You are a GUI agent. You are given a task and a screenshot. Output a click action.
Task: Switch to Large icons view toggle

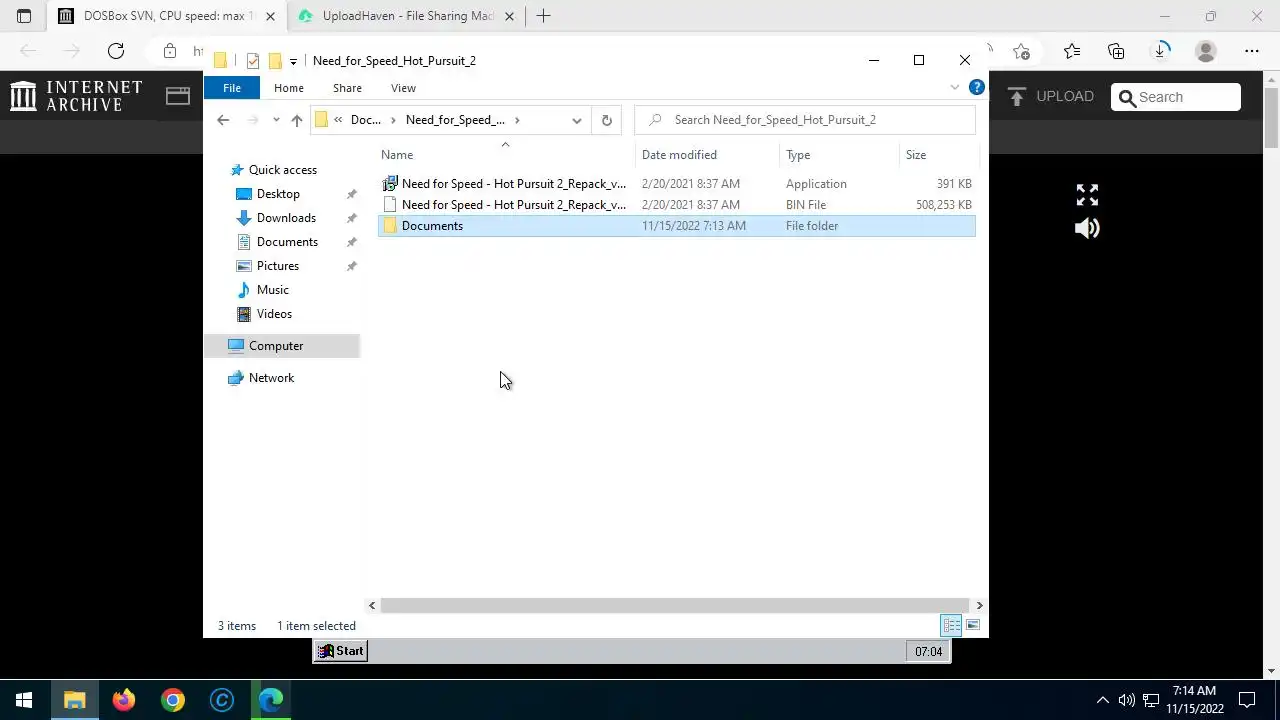(972, 626)
